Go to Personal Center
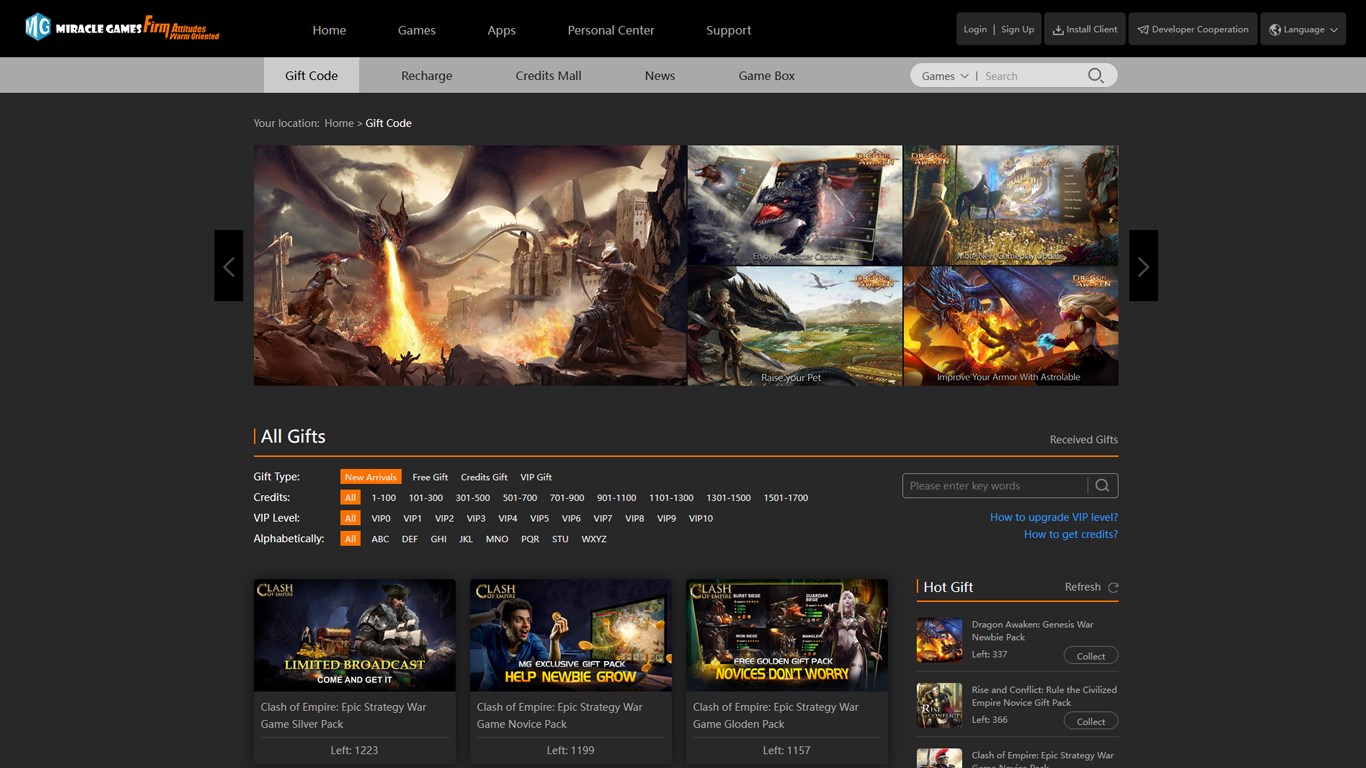This screenshot has width=1366, height=768. pyautogui.click(x=611, y=30)
